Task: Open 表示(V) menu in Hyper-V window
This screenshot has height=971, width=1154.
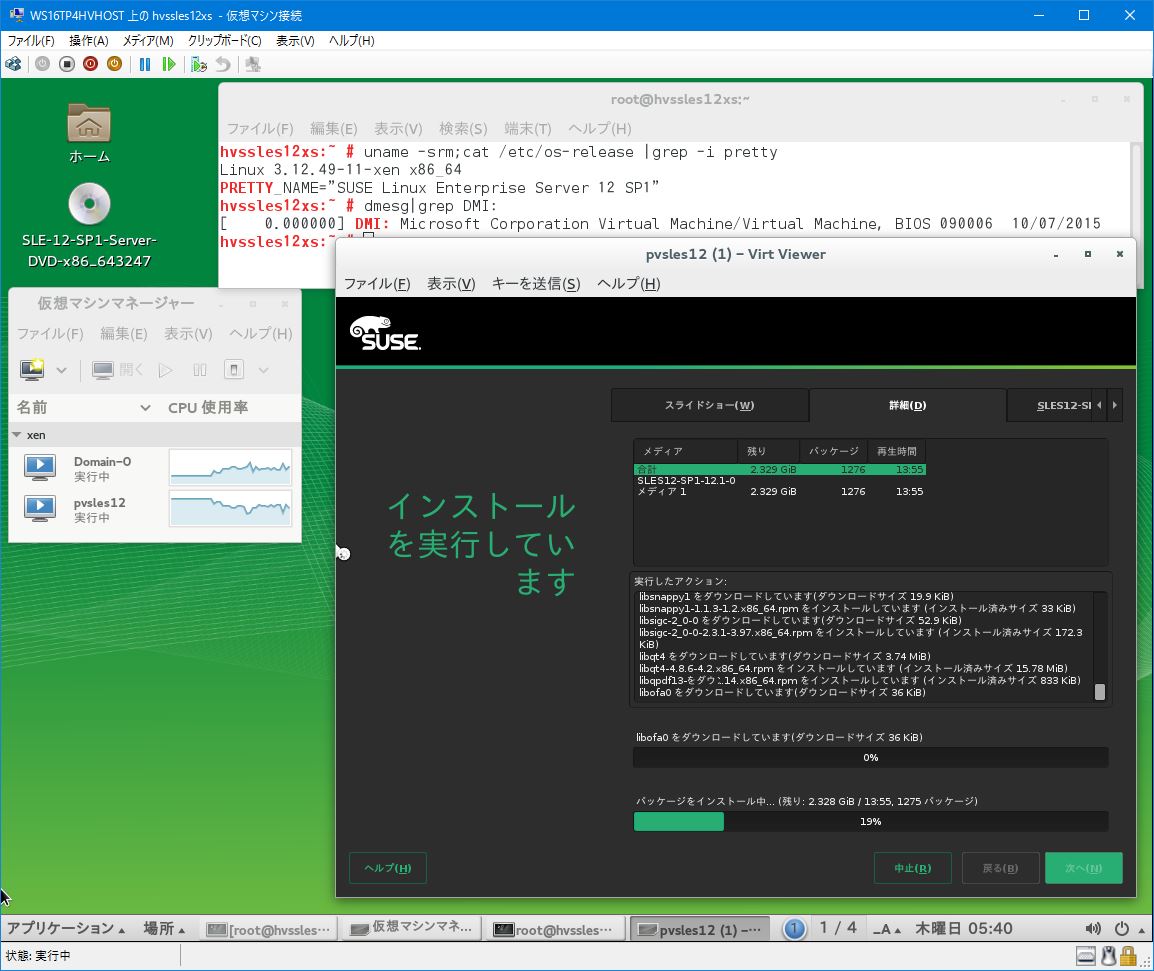Action: [295, 40]
